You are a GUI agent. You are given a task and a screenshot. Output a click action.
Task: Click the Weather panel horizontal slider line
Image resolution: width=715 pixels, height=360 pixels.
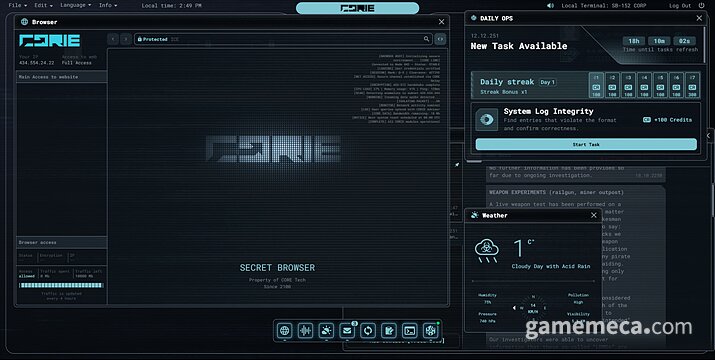[533, 281]
